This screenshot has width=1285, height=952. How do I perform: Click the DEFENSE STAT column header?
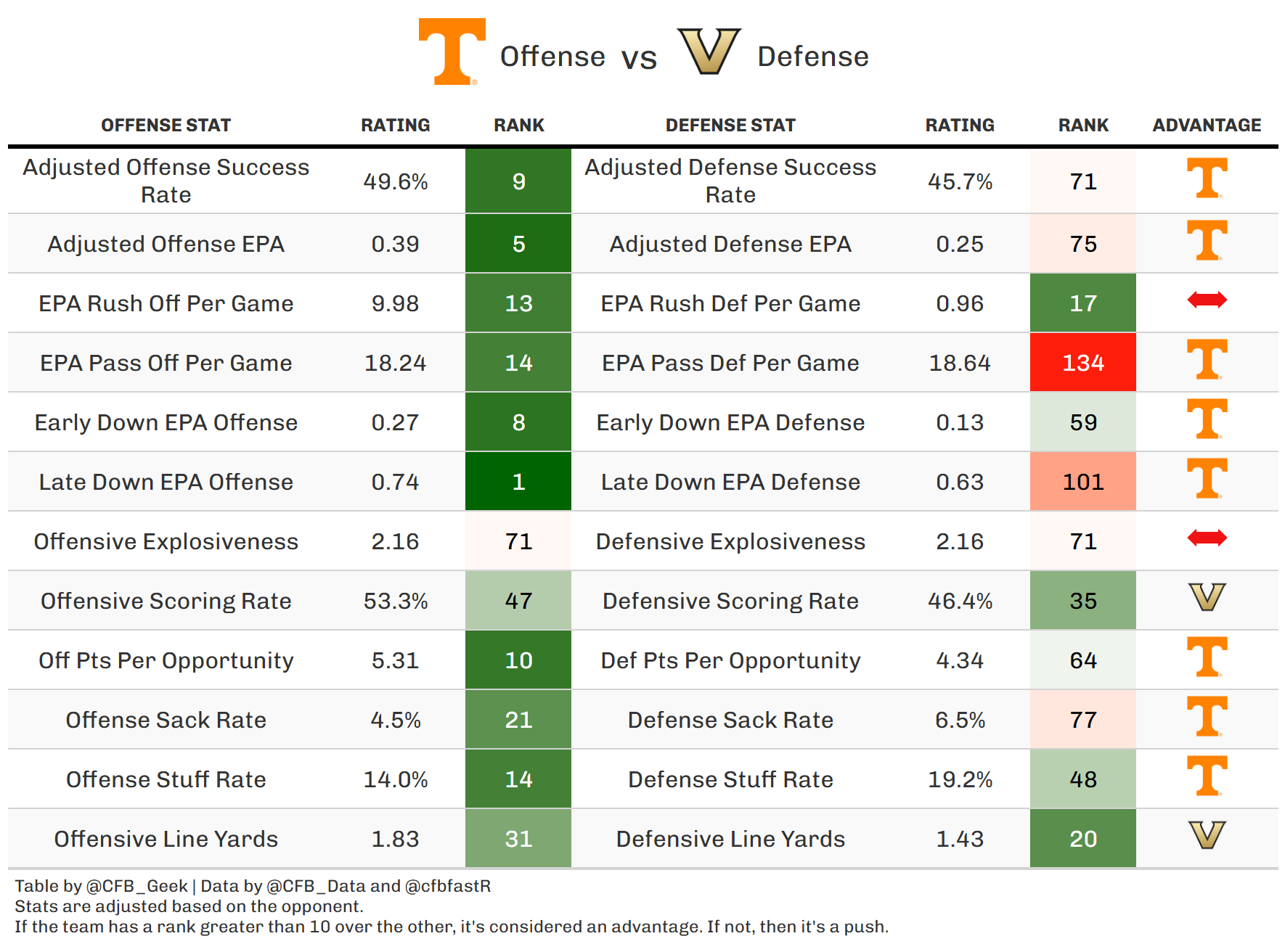point(730,126)
